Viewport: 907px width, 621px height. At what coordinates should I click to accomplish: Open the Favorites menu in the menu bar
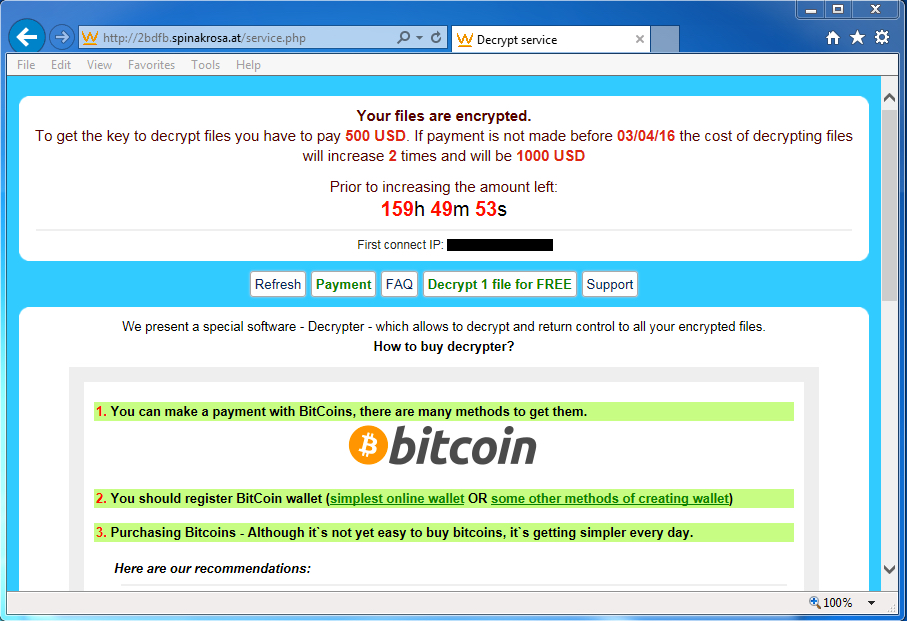151,65
